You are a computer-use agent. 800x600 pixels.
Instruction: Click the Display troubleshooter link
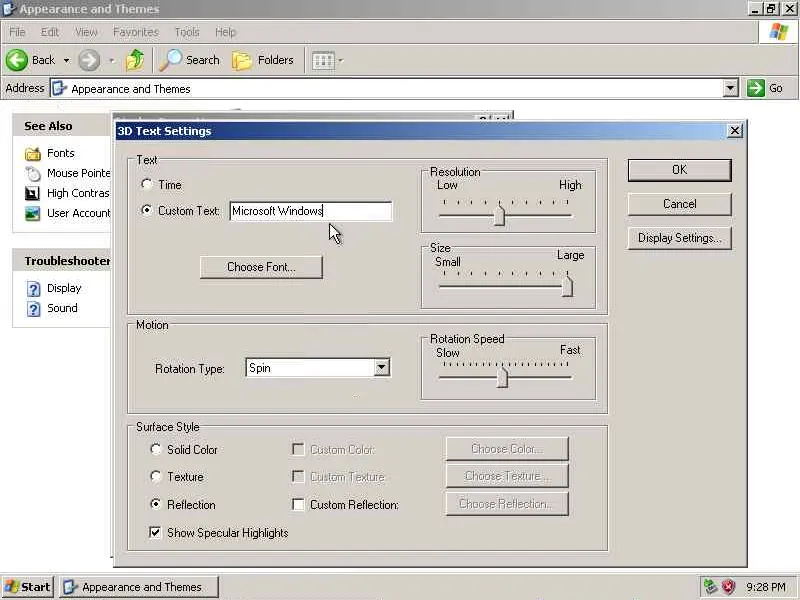click(64, 288)
